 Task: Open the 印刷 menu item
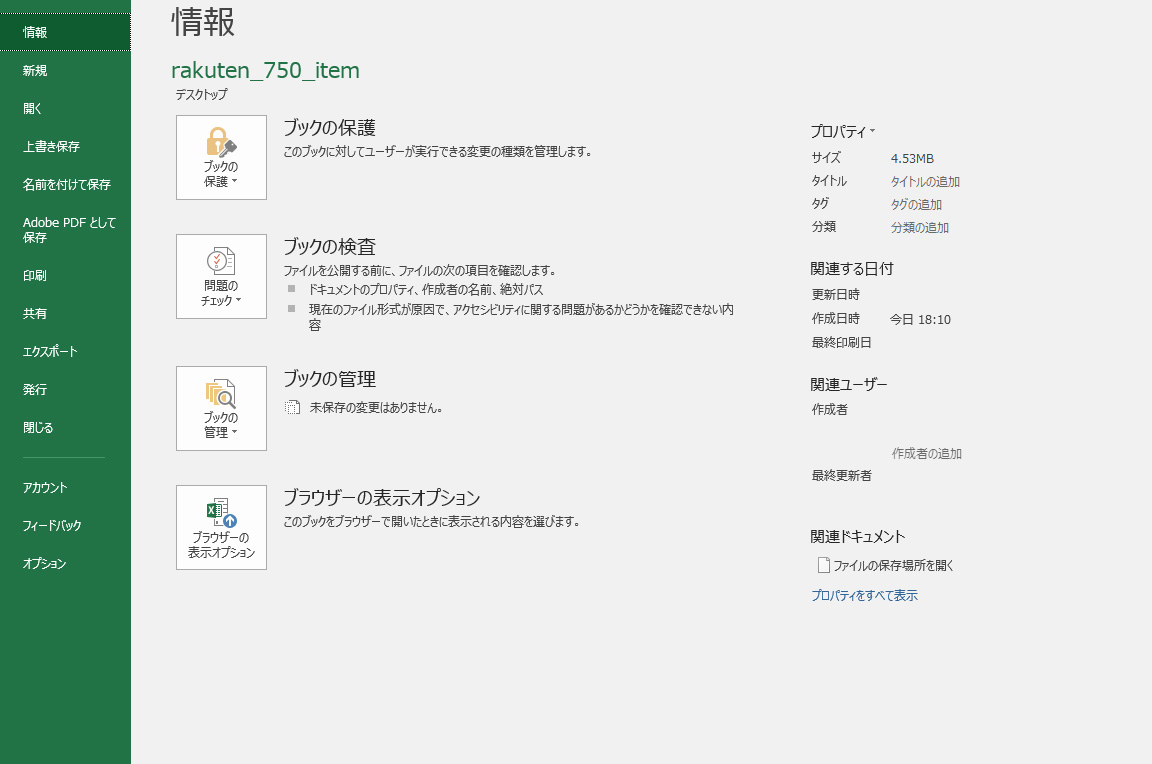point(65,275)
